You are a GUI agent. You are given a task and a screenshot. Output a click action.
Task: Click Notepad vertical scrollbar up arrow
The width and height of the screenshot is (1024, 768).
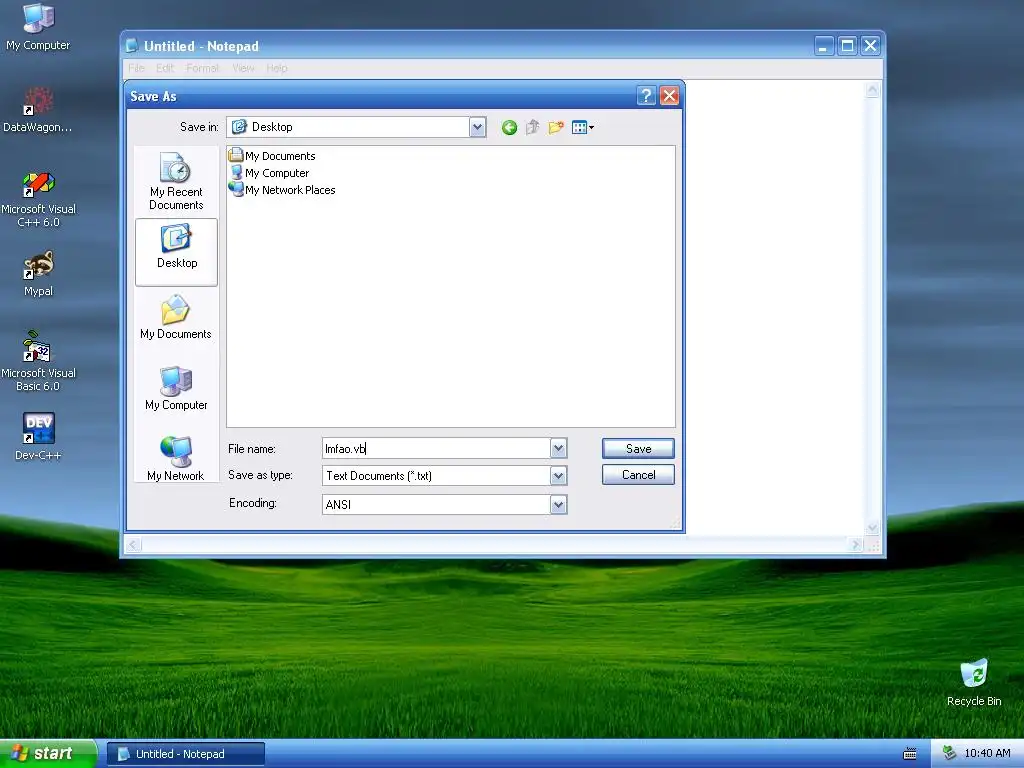(x=872, y=90)
